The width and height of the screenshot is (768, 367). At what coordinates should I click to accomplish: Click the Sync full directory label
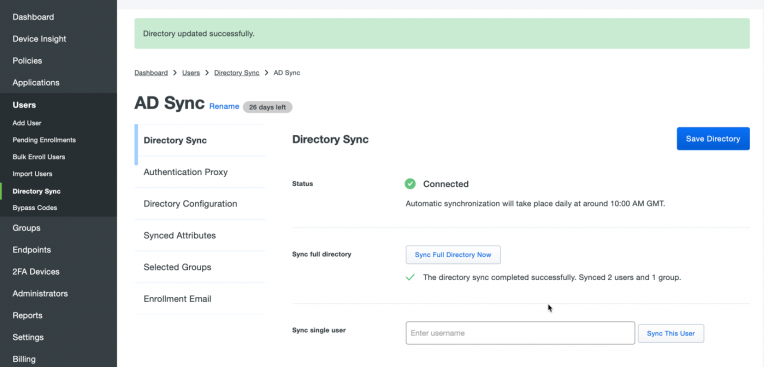click(x=322, y=254)
